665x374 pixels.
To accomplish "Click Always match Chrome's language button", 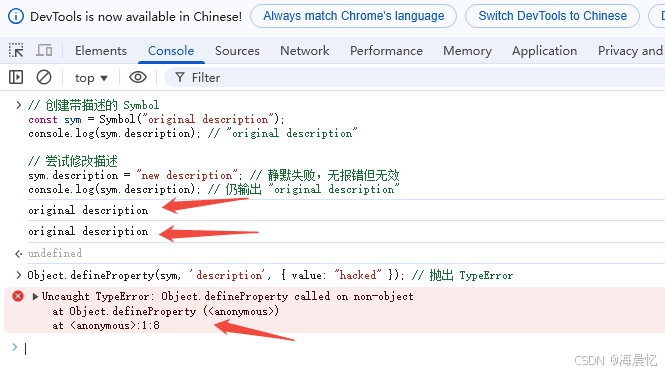I will 354,16.
